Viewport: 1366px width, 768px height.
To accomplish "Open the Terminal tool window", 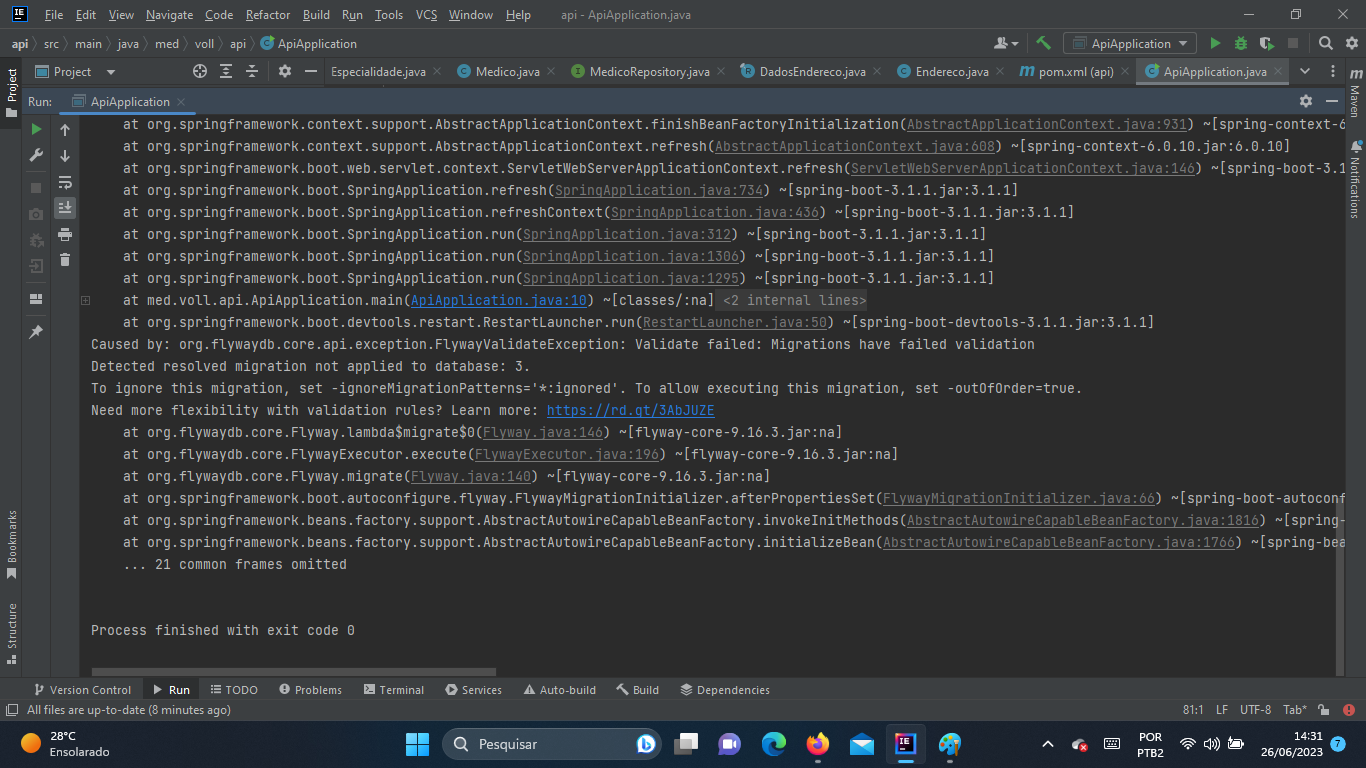I will click(x=394, y=690).
